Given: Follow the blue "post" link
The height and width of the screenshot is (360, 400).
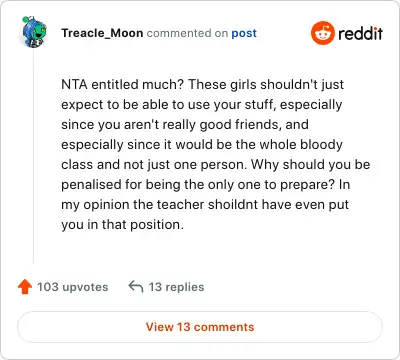Looking at the screenshot, I should 244,33.
